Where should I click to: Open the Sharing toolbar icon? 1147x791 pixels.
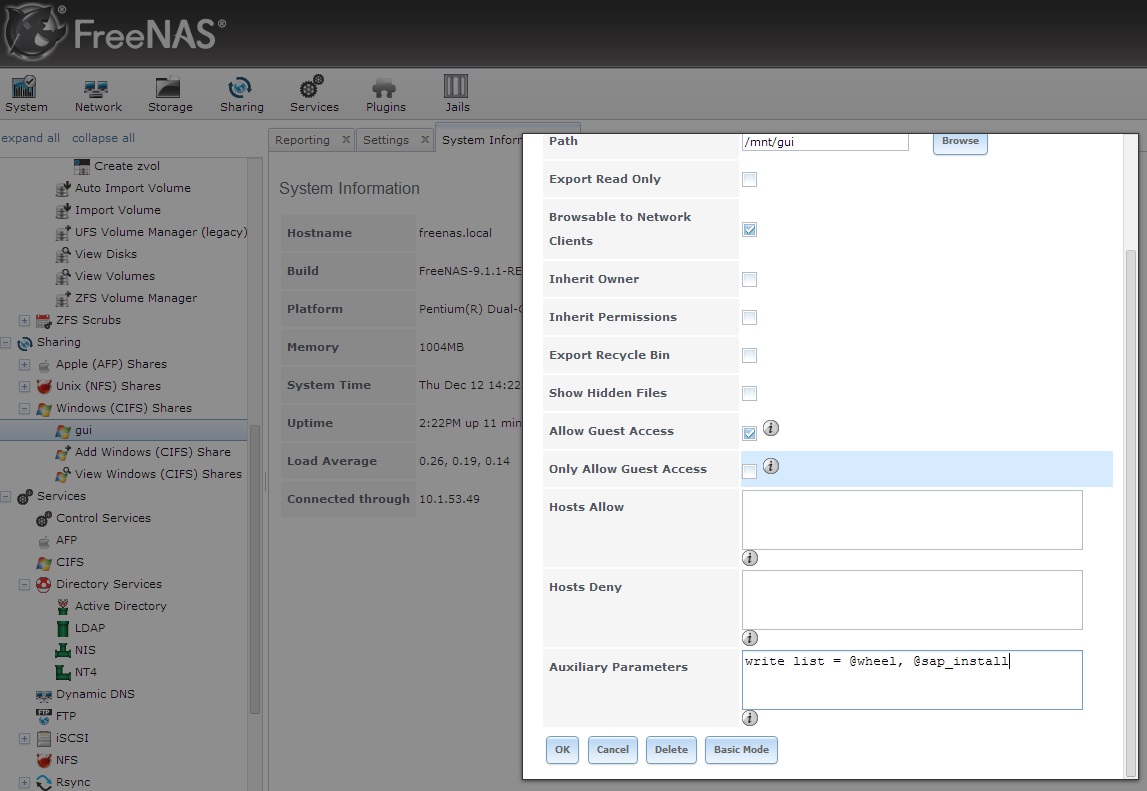pyautogui.click(x=241, y=94)
